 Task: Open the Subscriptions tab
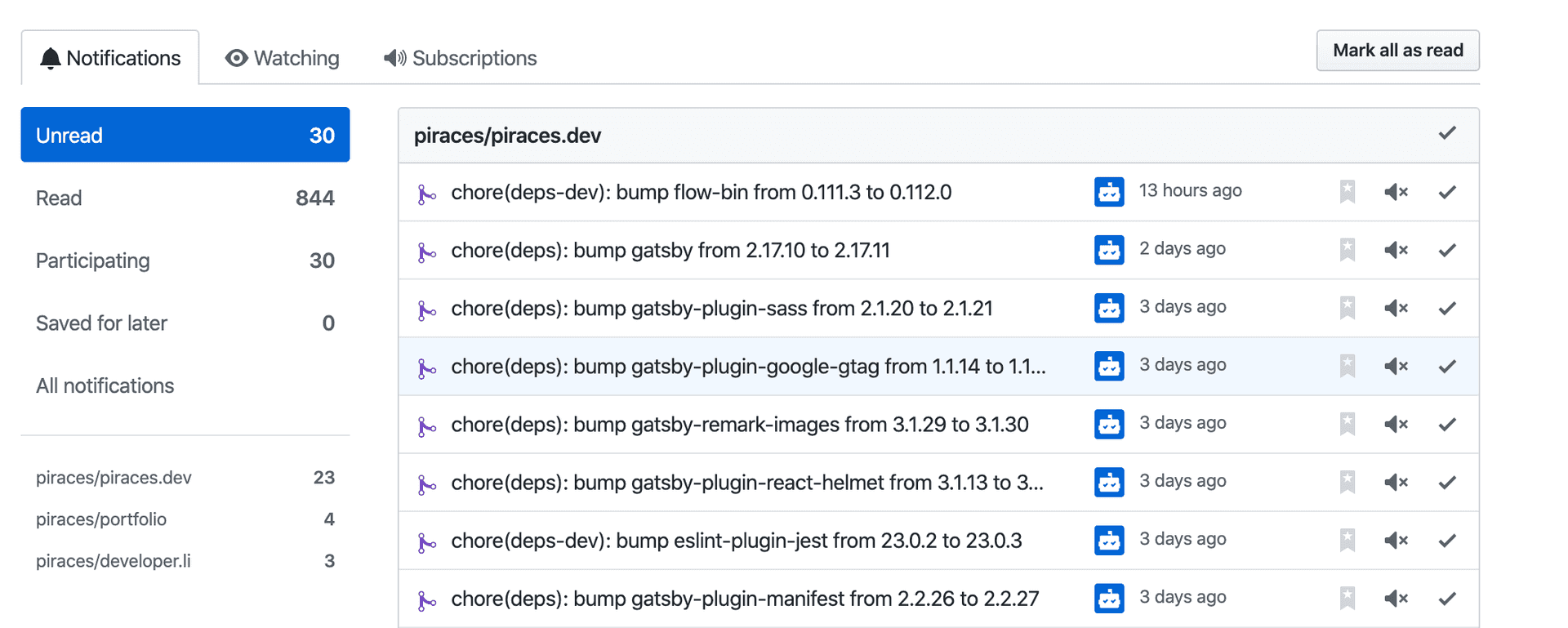click(461, 58)
